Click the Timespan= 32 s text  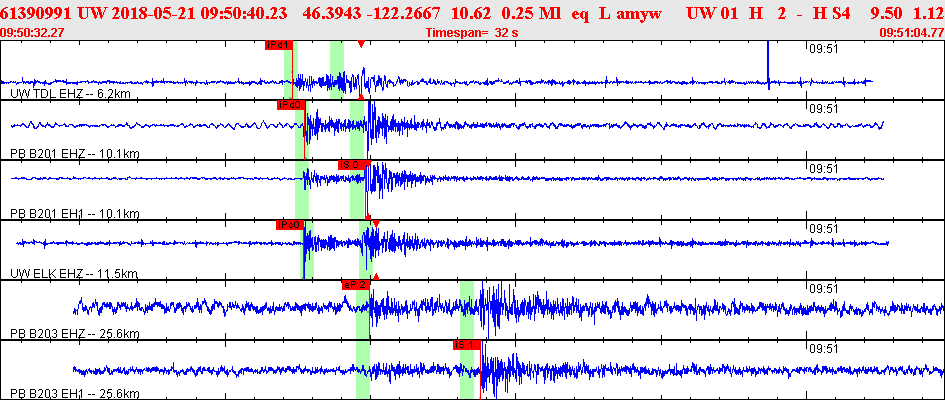472,33
